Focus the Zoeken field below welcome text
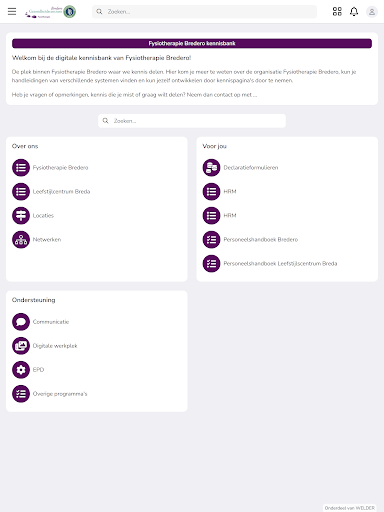 [192, 121]
